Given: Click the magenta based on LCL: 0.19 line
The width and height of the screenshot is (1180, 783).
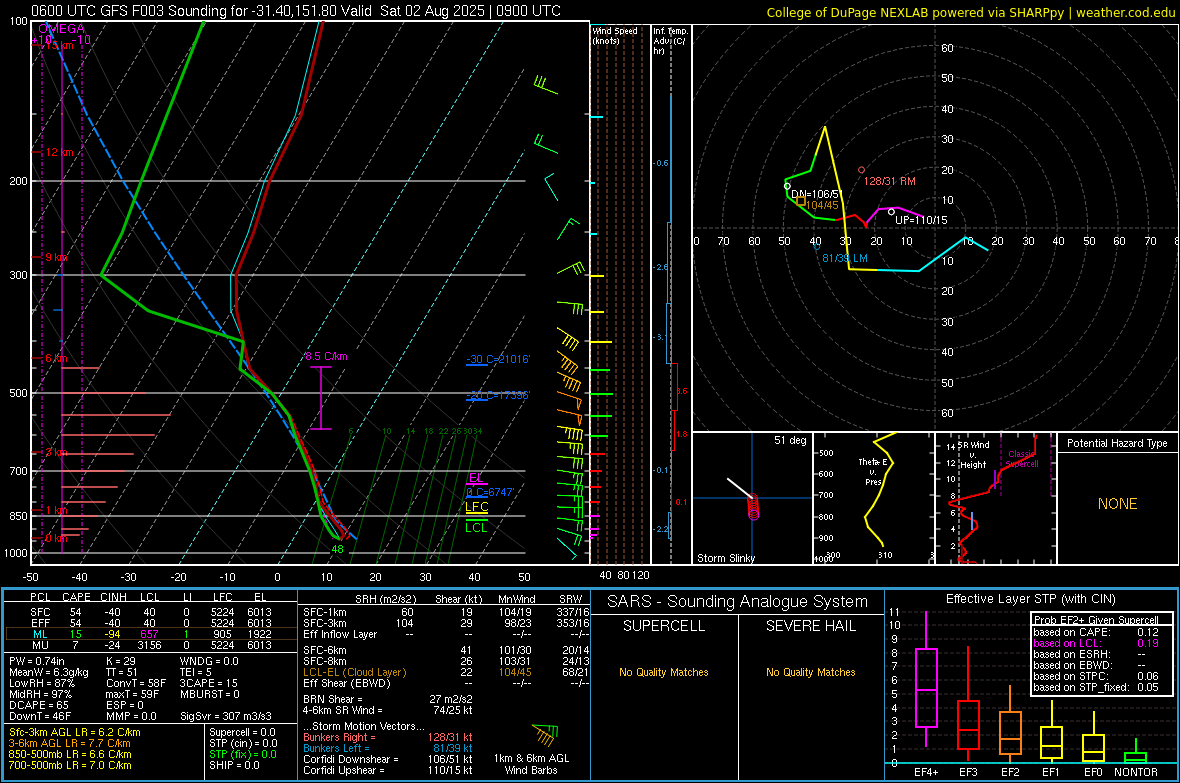Looking at the screenshot, I should pyautogui.click(x=1095, y=643).
